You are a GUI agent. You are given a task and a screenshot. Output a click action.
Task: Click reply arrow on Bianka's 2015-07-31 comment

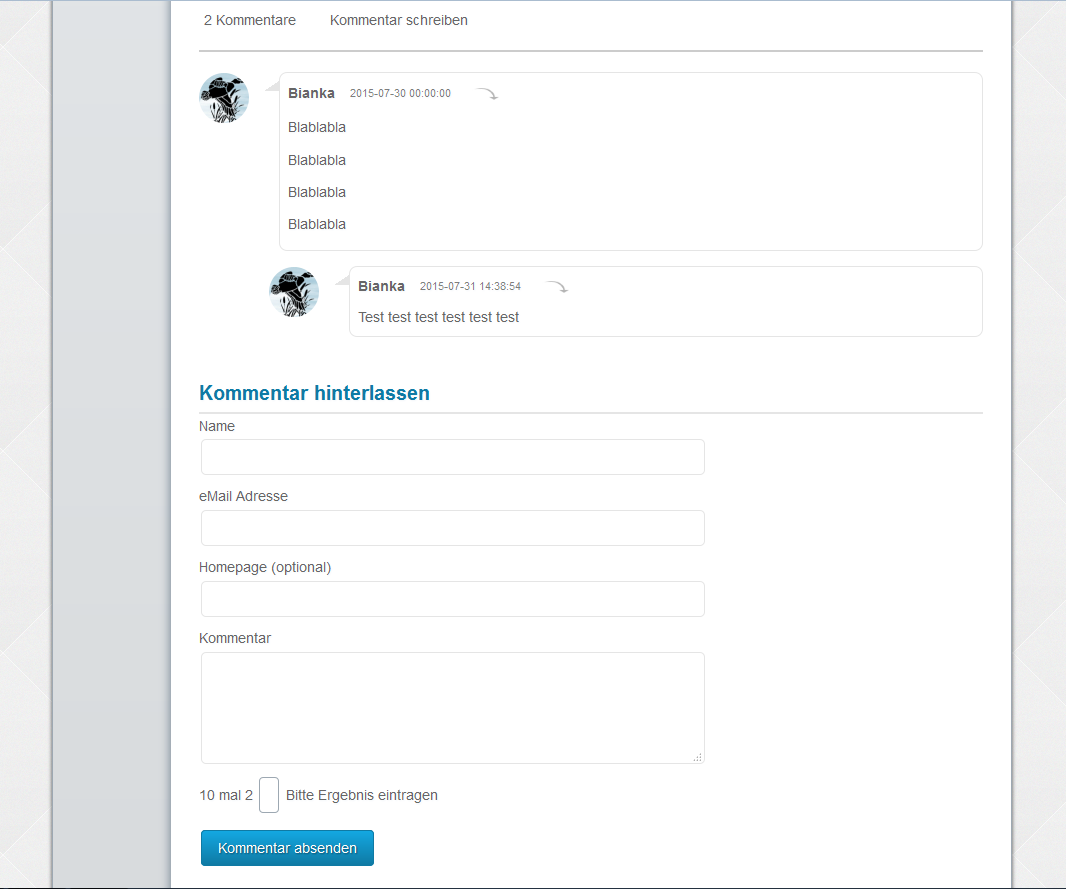[x=557, y=287]
